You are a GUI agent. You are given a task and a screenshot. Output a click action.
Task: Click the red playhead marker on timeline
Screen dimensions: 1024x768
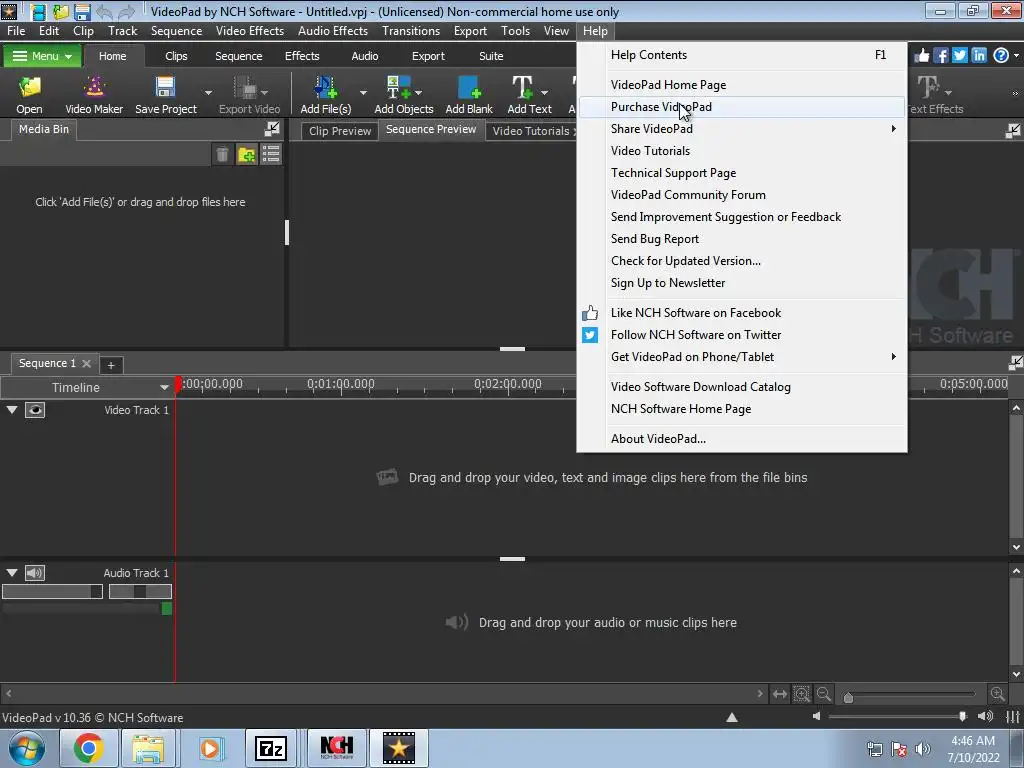(178, 384)
